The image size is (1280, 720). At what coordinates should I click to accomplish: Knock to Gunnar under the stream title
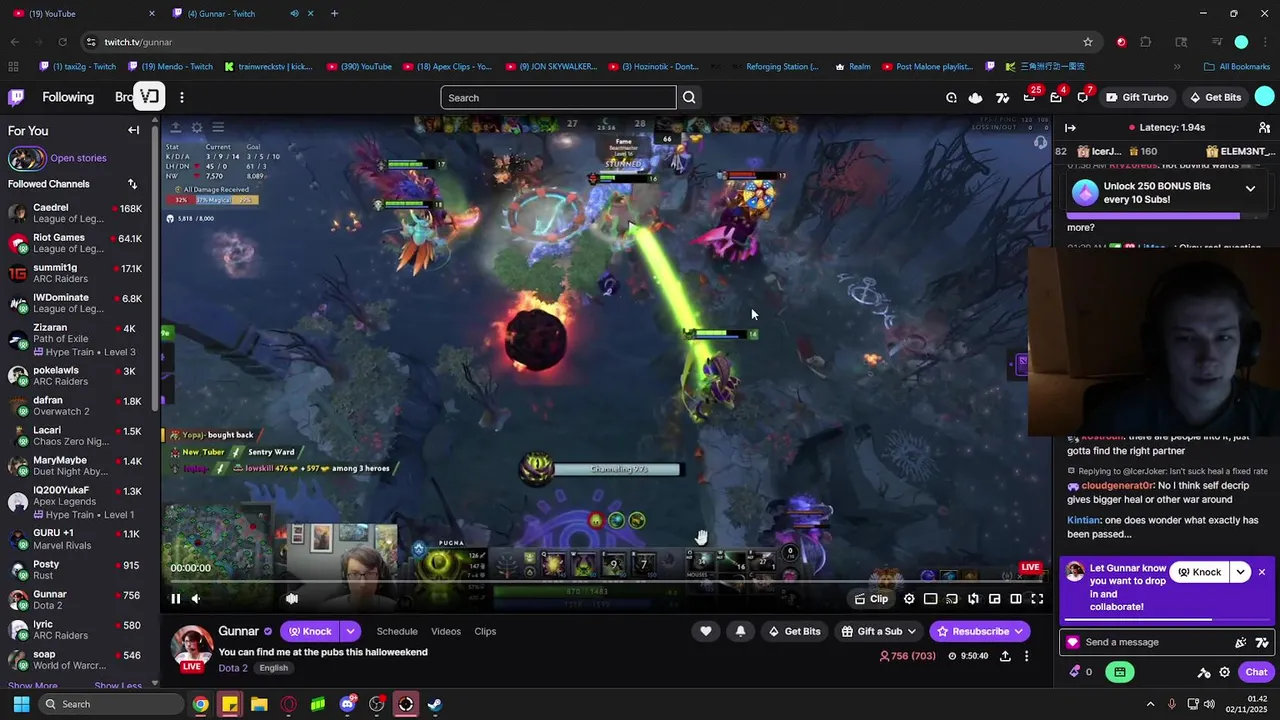pos(310,631)
